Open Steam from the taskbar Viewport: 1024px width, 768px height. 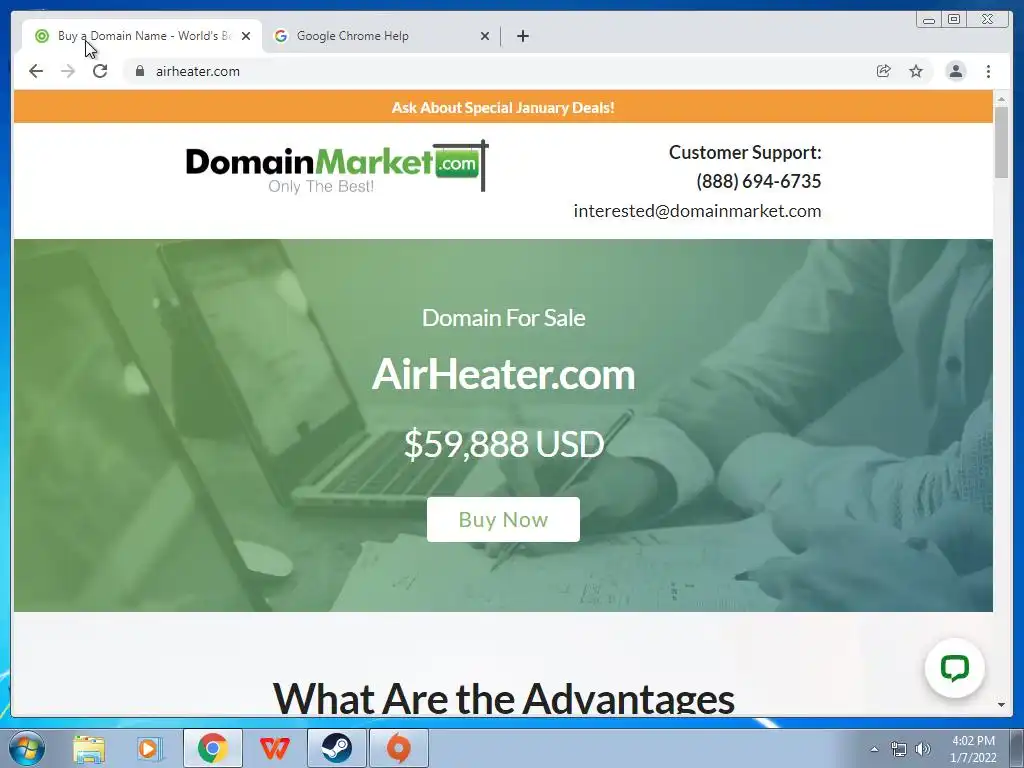click(x=337, y=748)
